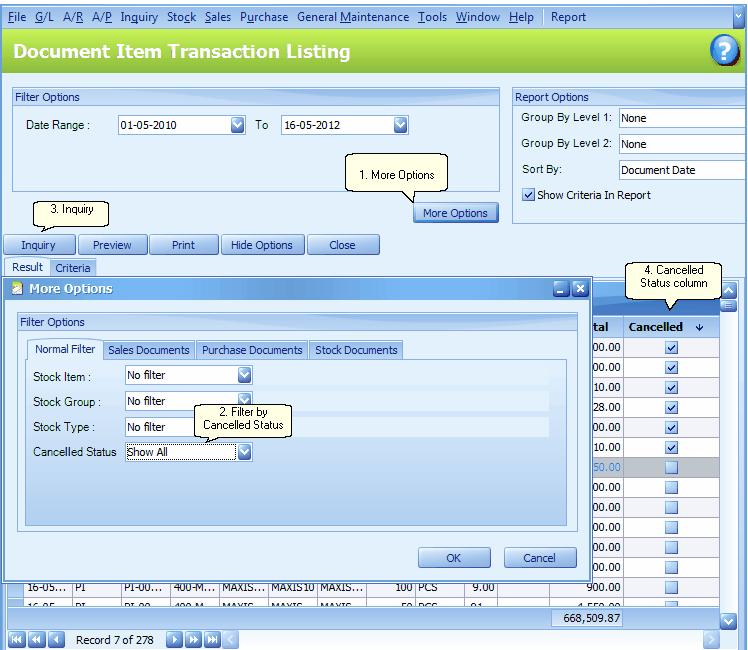Go to first record navigation icon
Viewport: 748px width, 650px height.
[x=16, y=640]
